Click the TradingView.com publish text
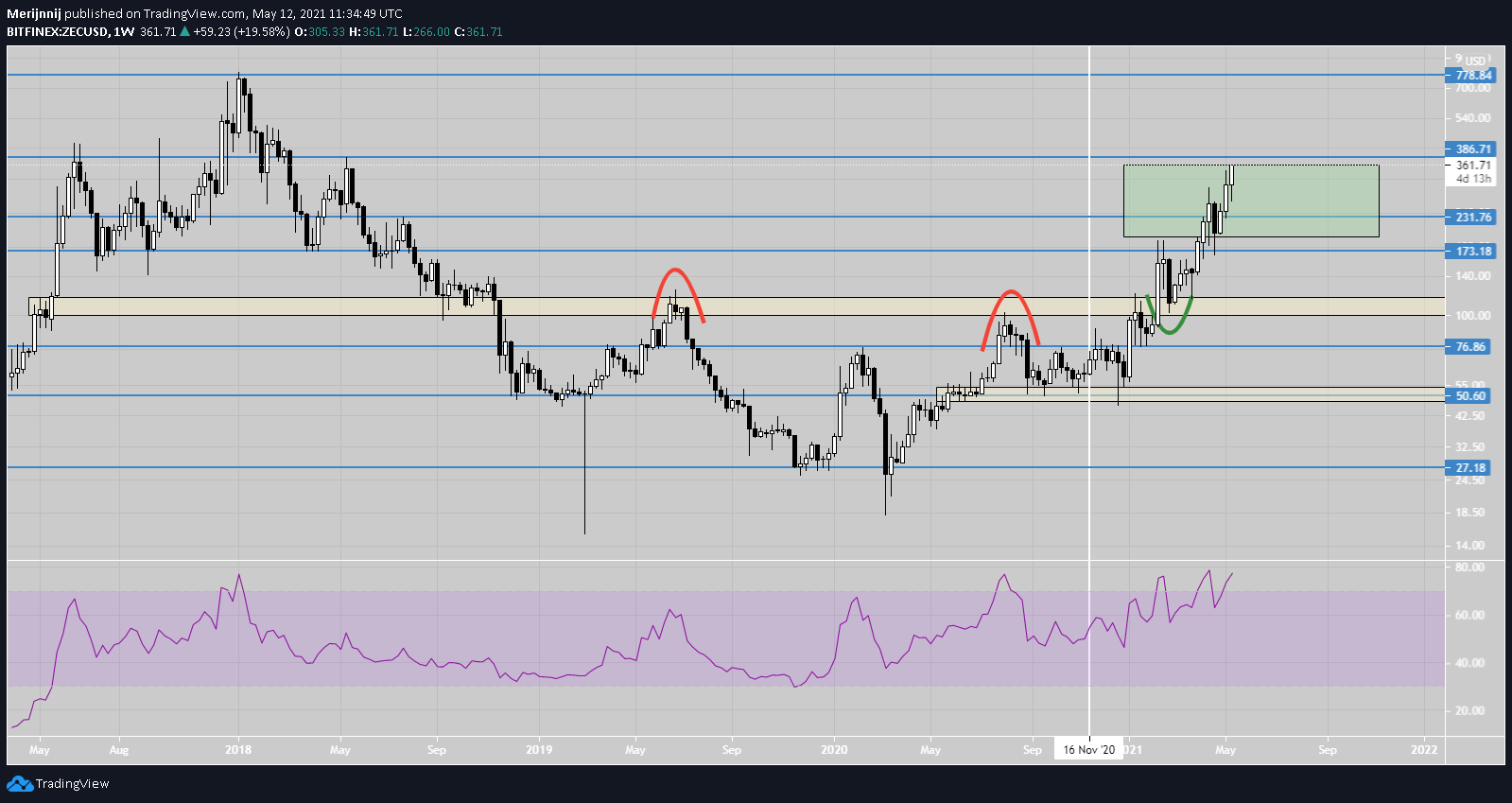1512x803 pixels. tap(195, 13)
